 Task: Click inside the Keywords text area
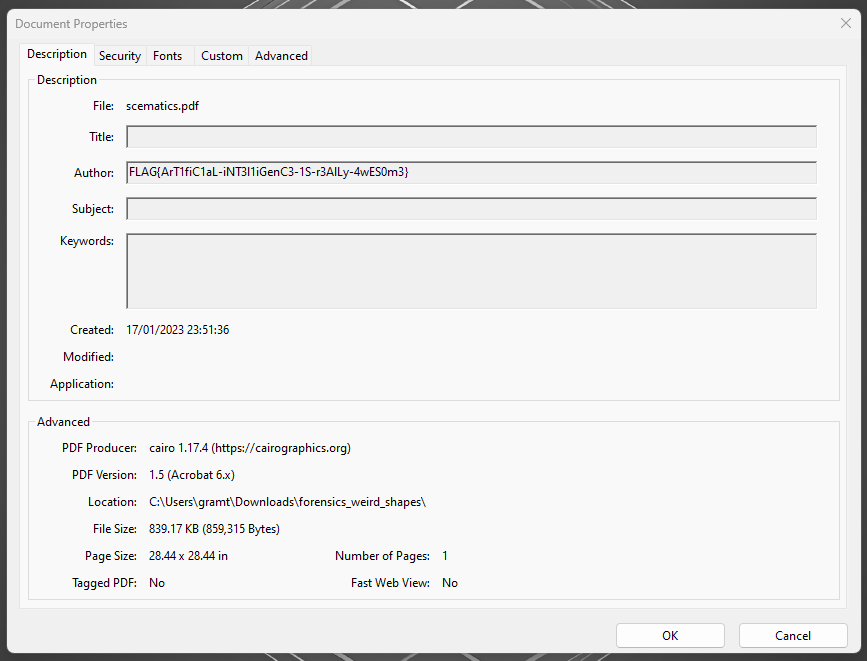click(x=471, y=271)
